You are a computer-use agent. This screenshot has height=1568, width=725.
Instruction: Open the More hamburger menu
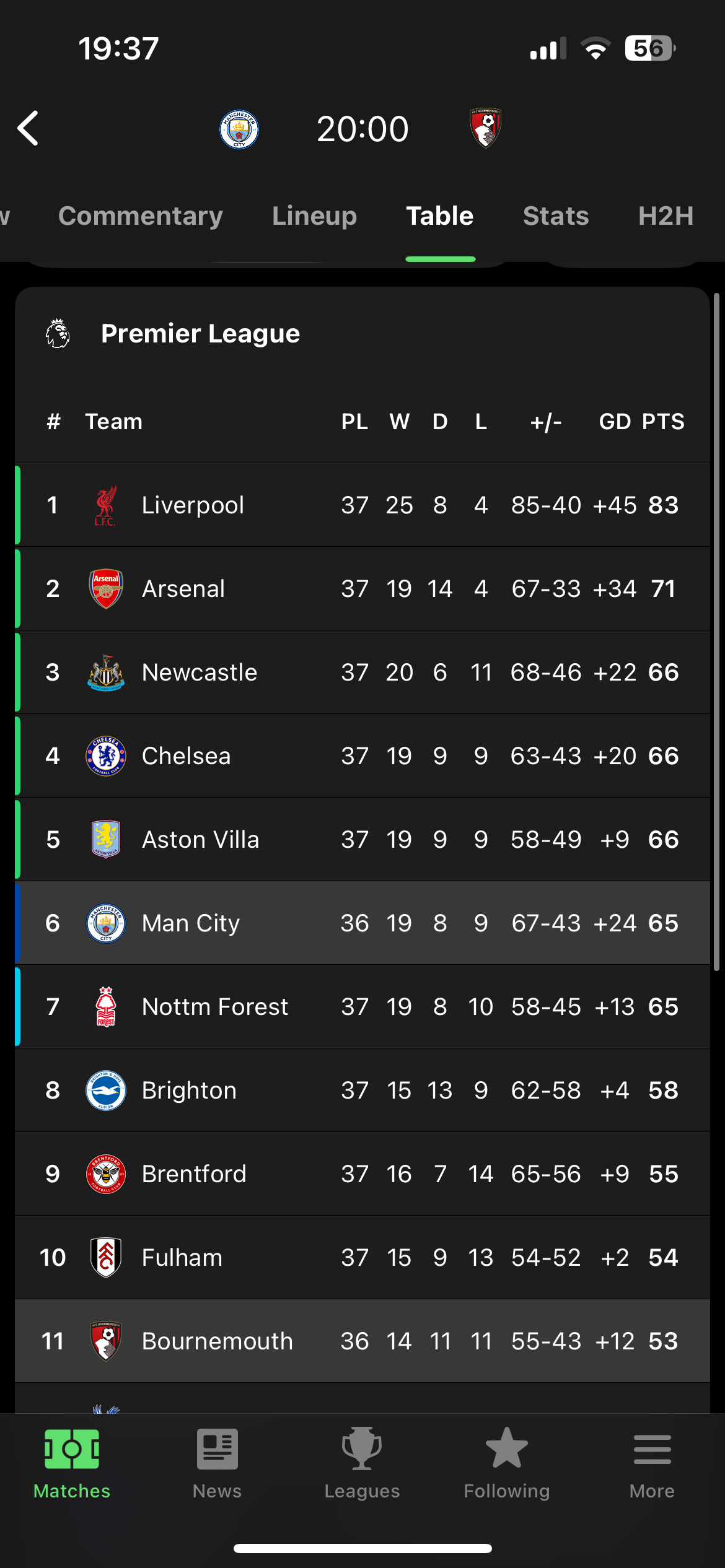(652, 1450)
